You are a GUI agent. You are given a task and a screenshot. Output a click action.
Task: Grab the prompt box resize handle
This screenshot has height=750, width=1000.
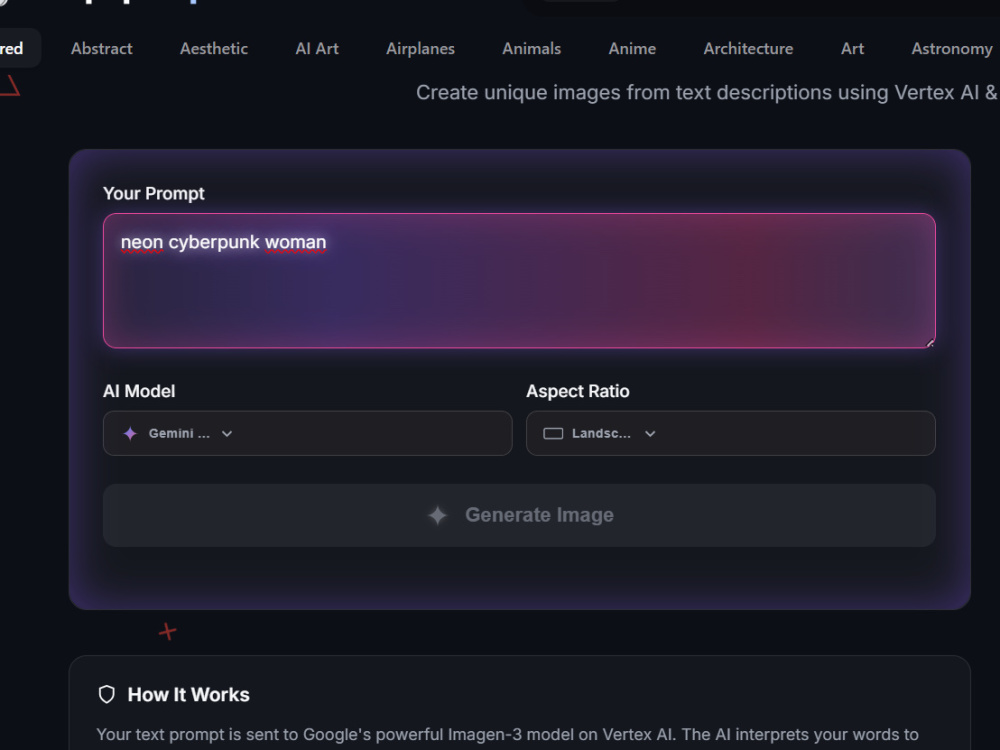[x=930, y=343]
